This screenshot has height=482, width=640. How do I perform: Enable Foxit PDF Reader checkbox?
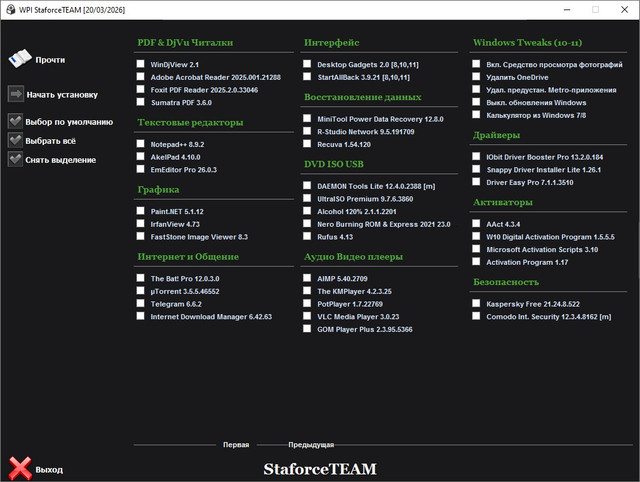[140, 89]
